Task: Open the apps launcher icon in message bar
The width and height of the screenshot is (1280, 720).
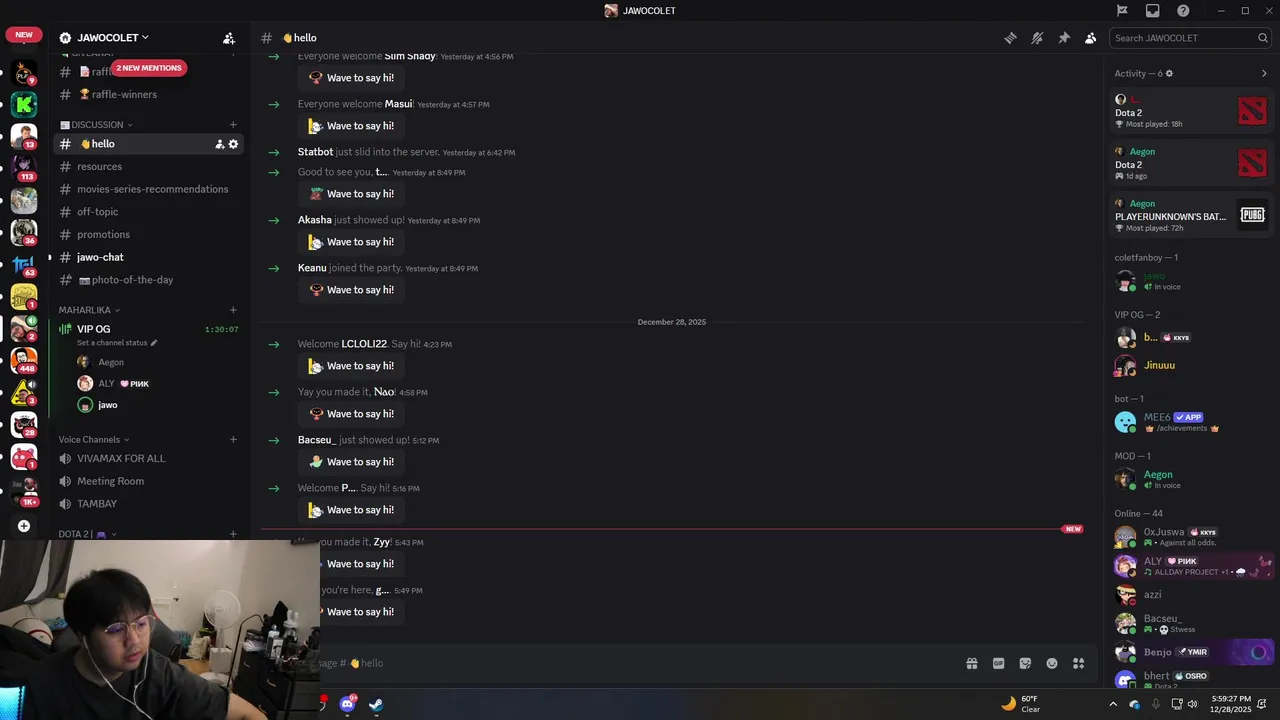Action: tap(1079, 663)
